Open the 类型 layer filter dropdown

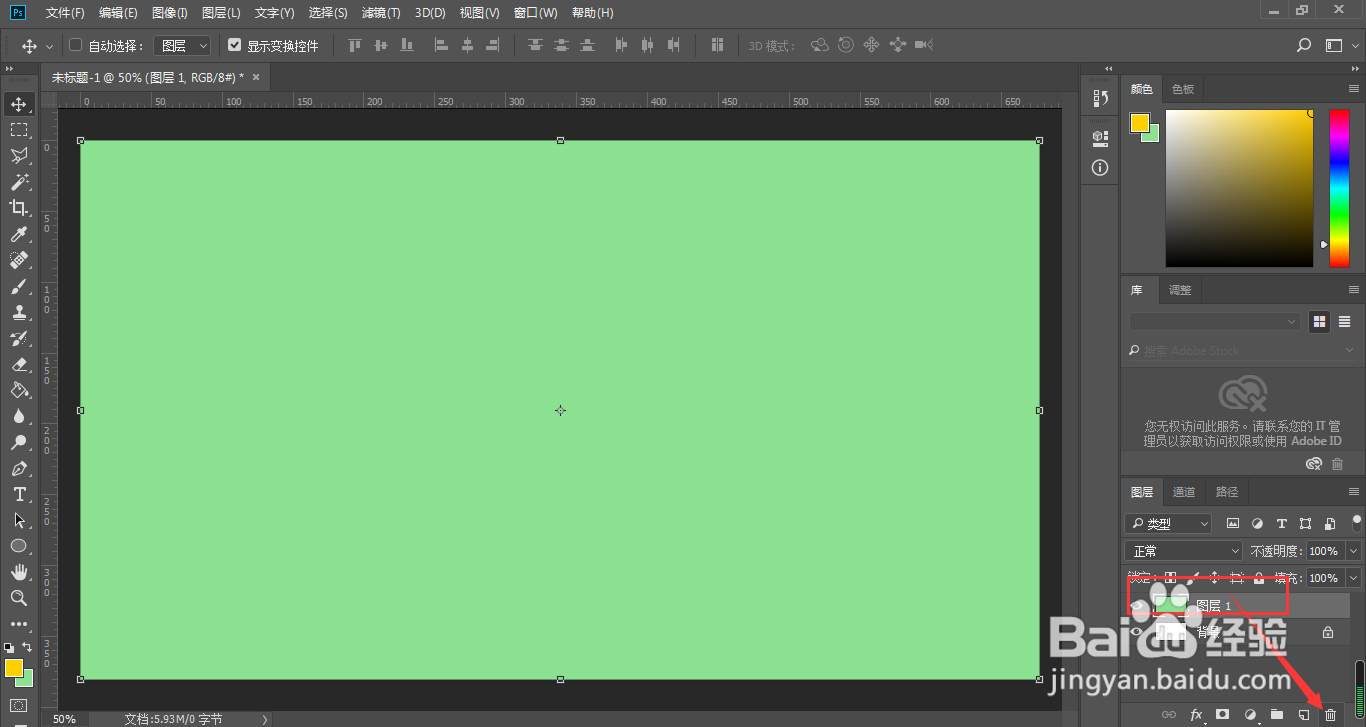click(1168, 523)
